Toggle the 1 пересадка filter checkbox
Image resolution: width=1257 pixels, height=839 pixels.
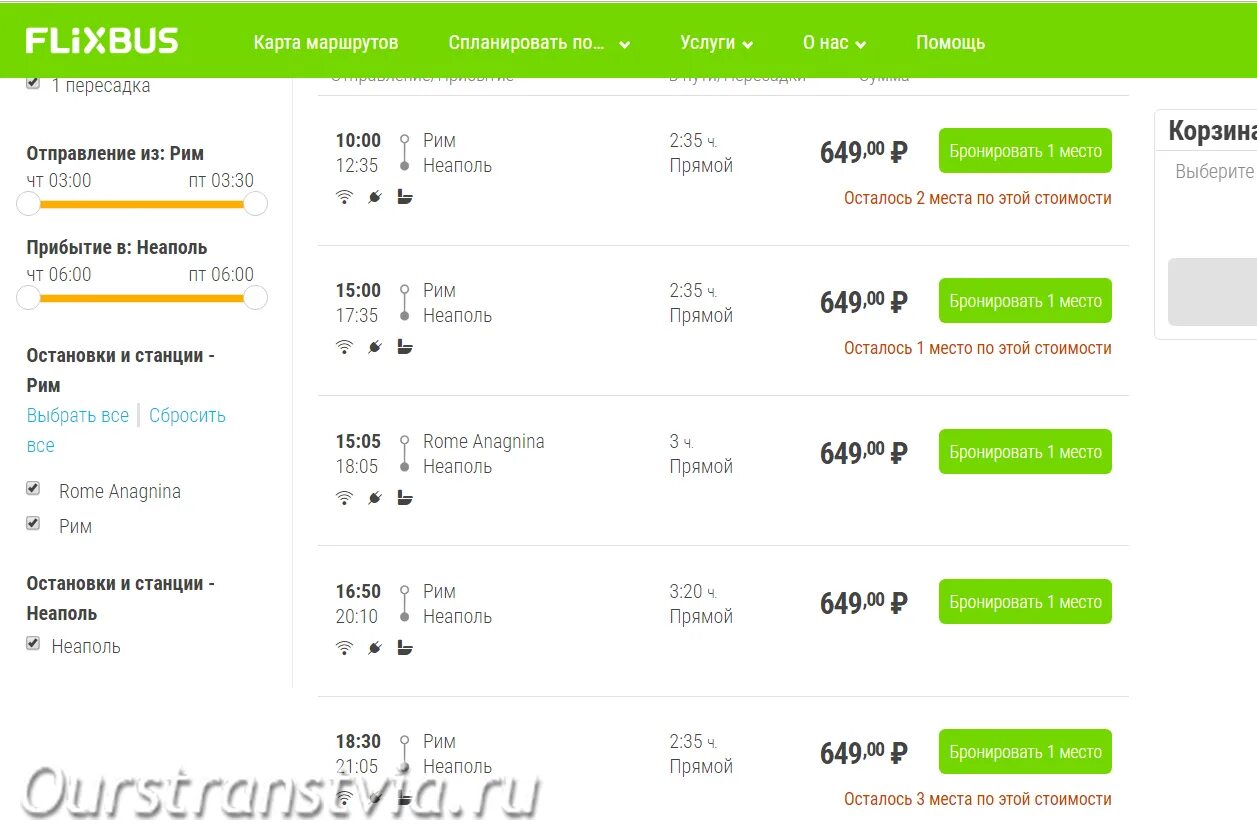[x=33, y=83]
